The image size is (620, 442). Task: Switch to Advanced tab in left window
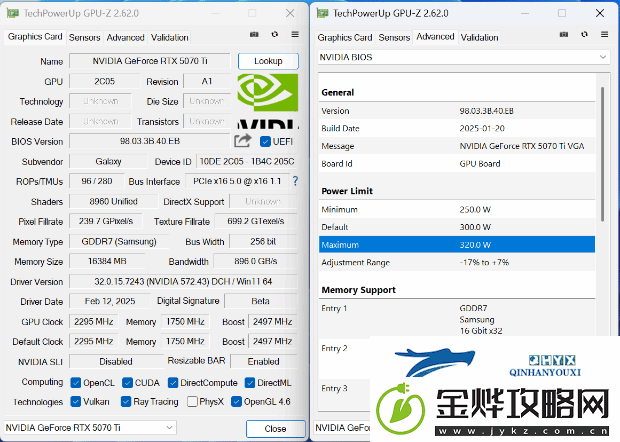pos(125,38)
